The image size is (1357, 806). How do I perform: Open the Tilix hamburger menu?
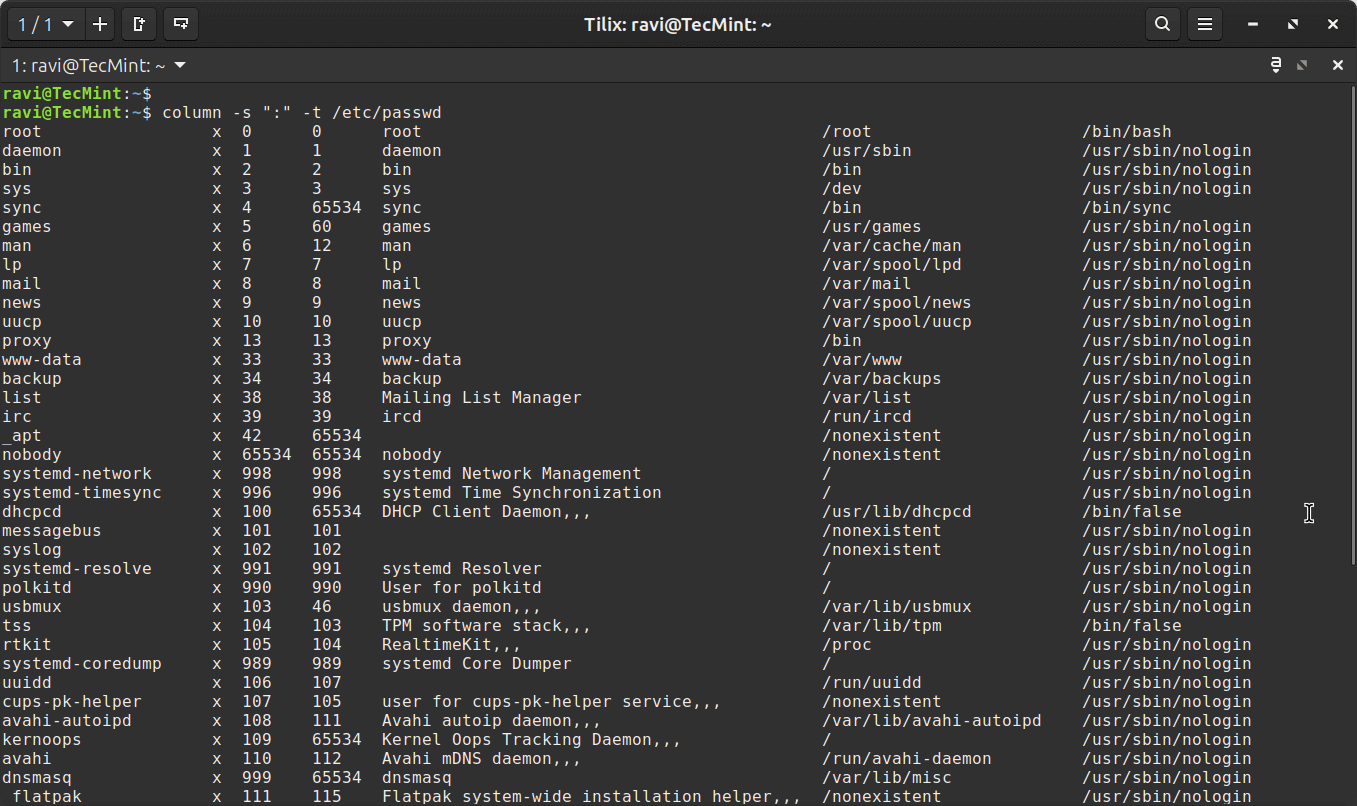pyautogui.click(x=1204, y=23)
